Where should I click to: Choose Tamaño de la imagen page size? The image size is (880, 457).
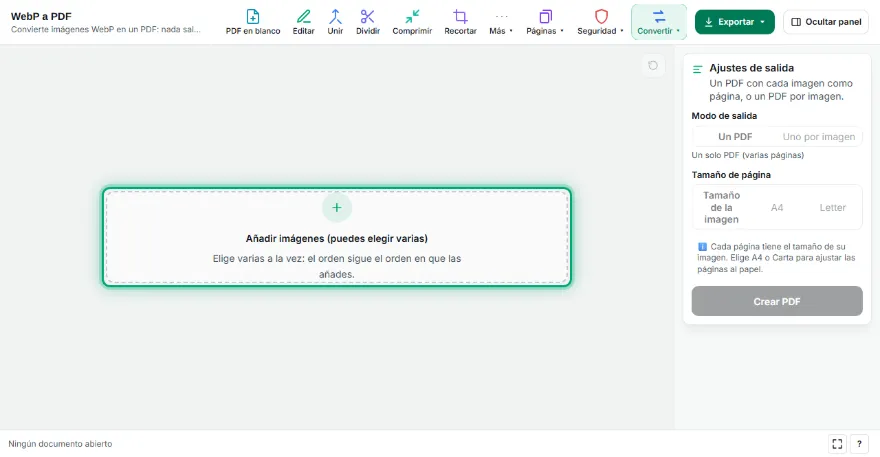click(721, 207)
